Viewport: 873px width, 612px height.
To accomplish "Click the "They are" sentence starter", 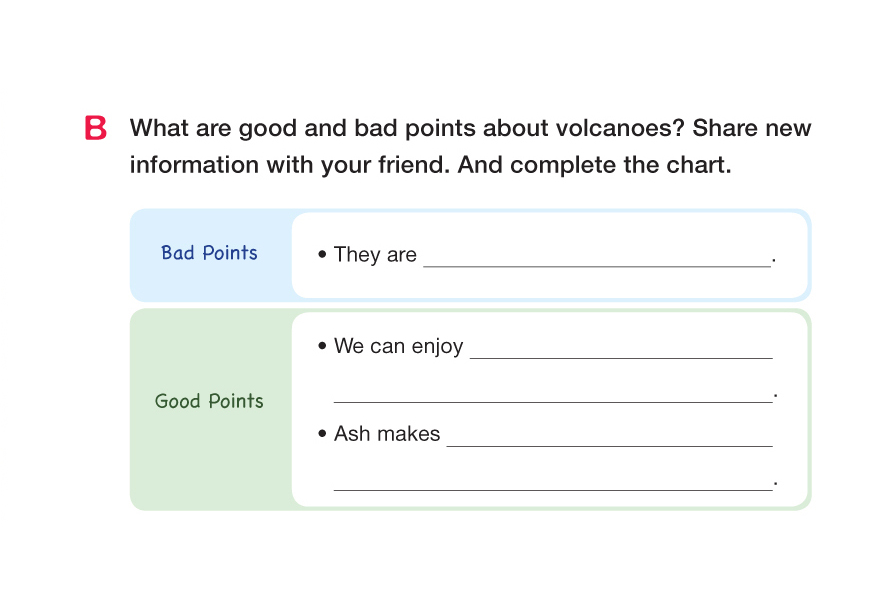I will (375, 255).
